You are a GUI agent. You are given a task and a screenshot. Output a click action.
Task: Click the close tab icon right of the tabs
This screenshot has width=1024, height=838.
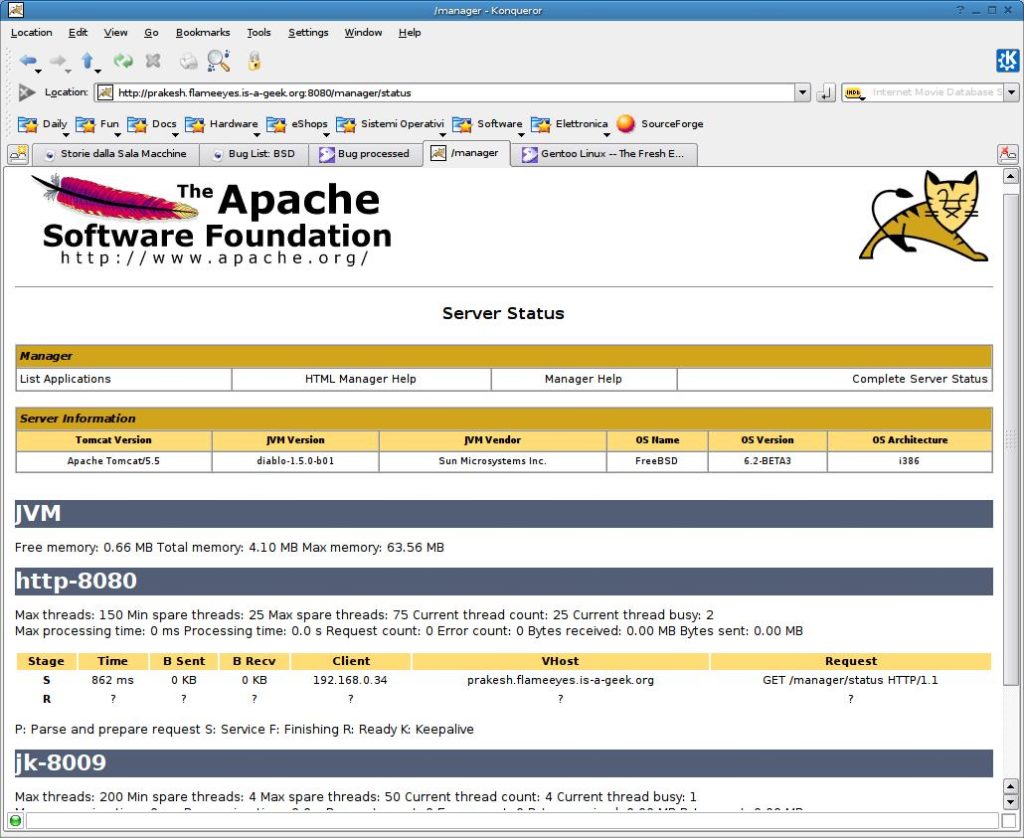point(1008,154)
